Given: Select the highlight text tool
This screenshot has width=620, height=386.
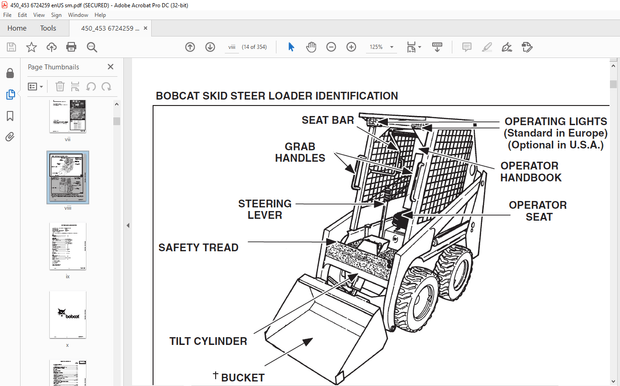Looking at the screenshot, I should (487, 47).
